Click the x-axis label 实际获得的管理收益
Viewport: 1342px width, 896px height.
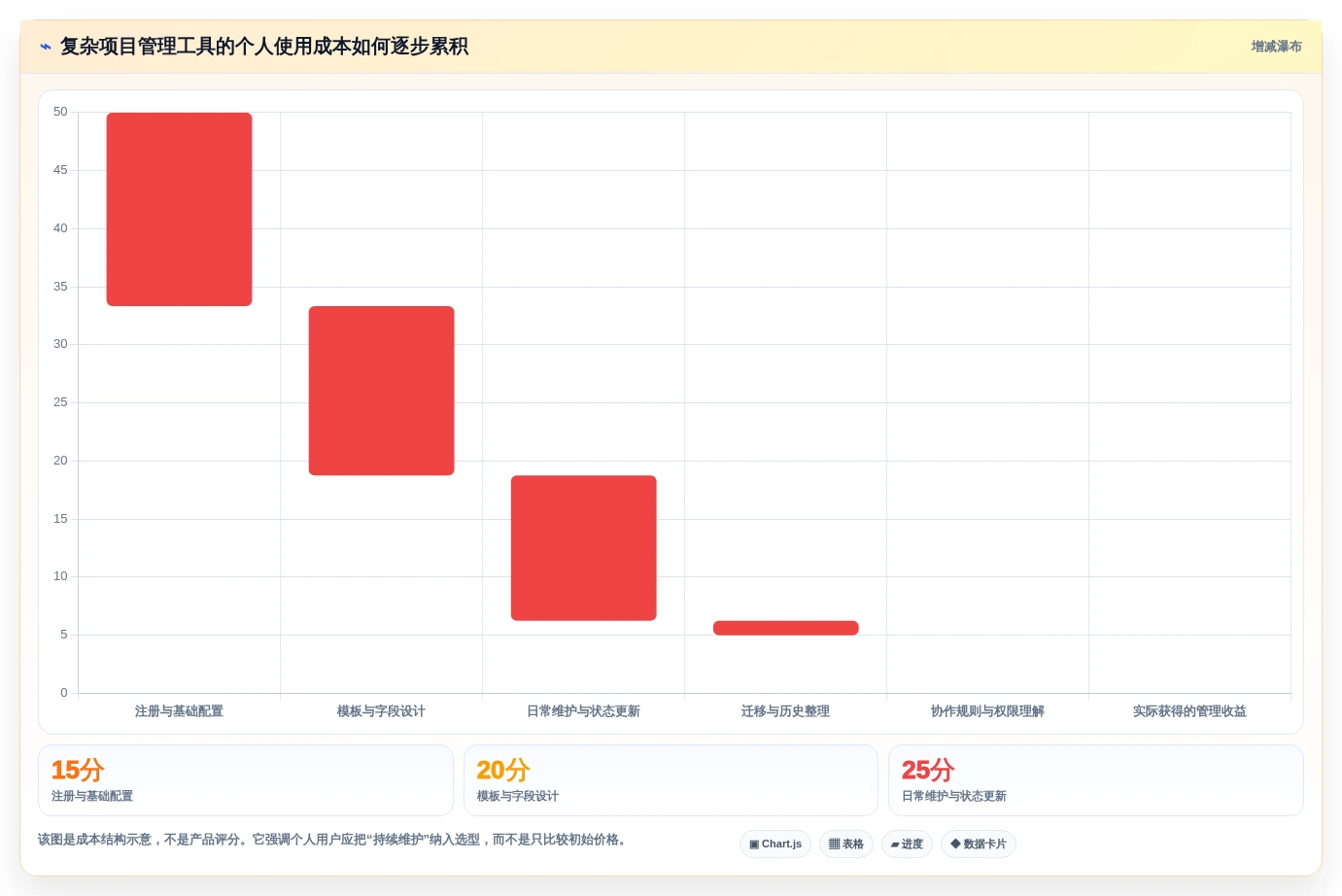click(x=1189, y=711)
